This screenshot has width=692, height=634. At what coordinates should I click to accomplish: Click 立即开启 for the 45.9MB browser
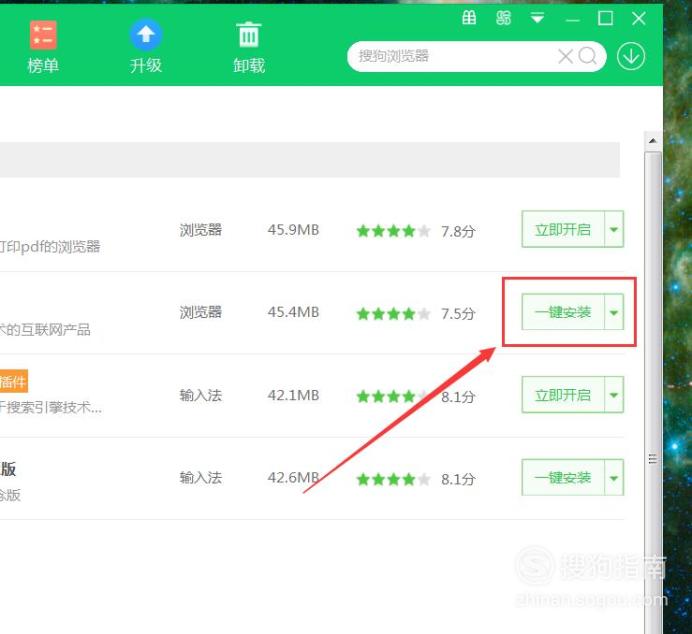563,229
